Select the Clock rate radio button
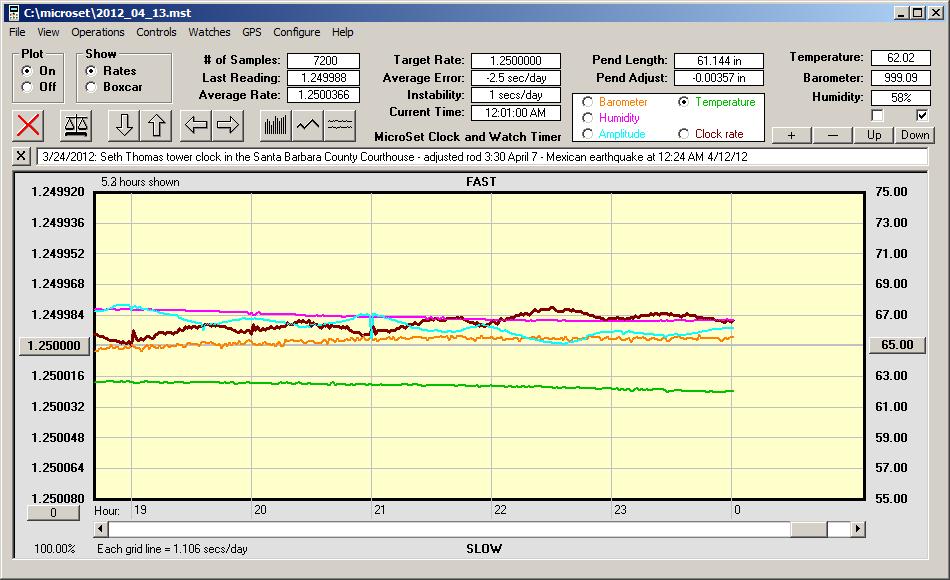 click(683, 133)
